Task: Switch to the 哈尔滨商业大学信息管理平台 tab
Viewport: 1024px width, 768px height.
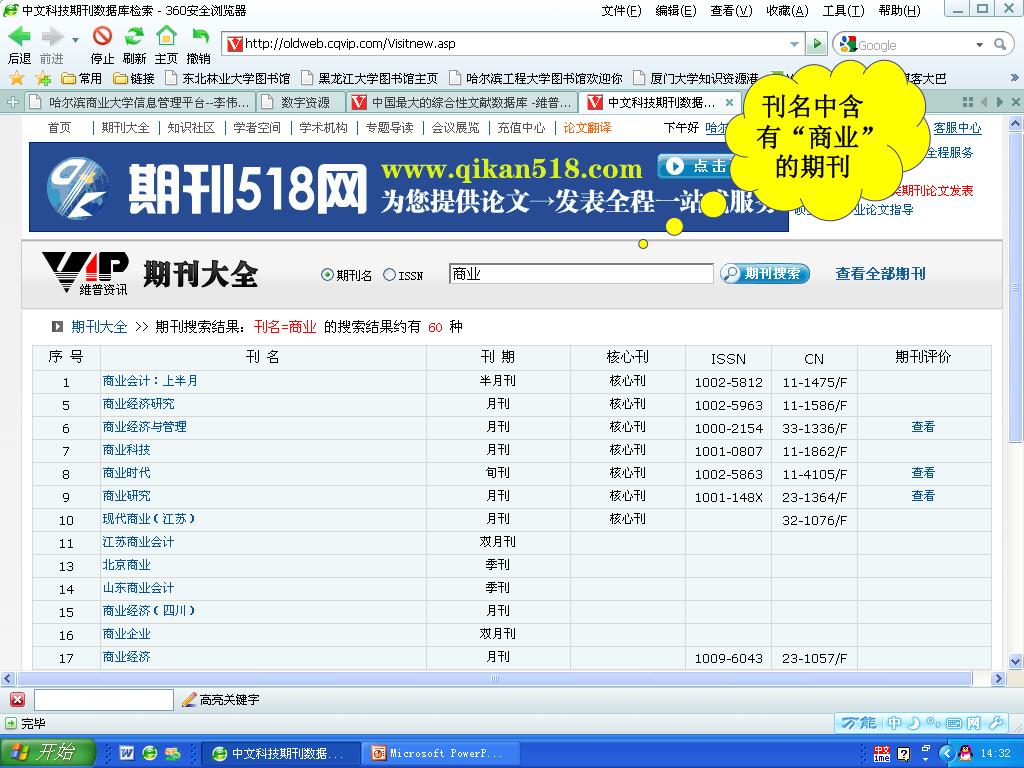Action: click(x=140, y=103)
